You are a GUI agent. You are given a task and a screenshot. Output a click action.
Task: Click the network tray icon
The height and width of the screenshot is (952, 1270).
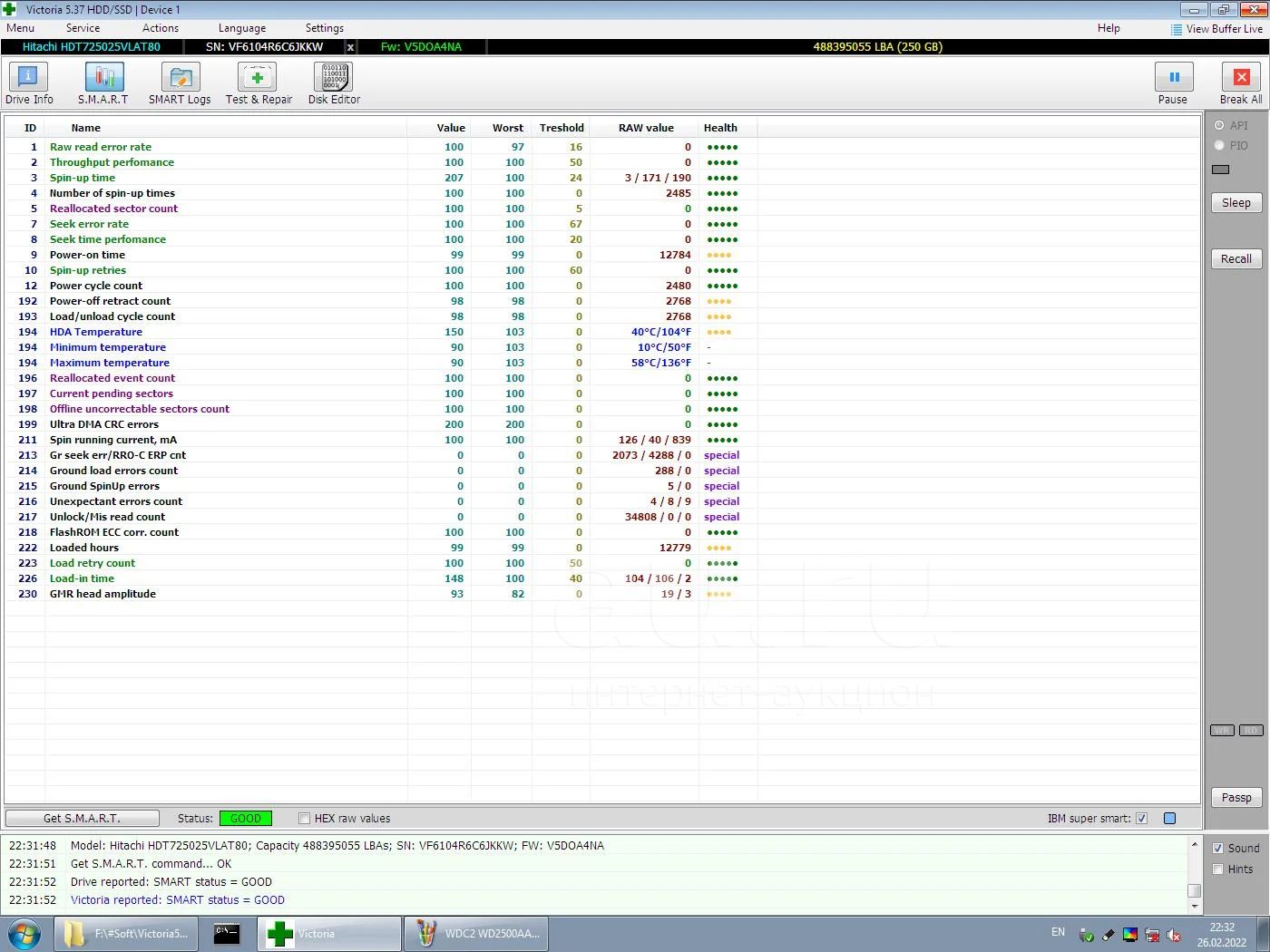coord(1152,935)
